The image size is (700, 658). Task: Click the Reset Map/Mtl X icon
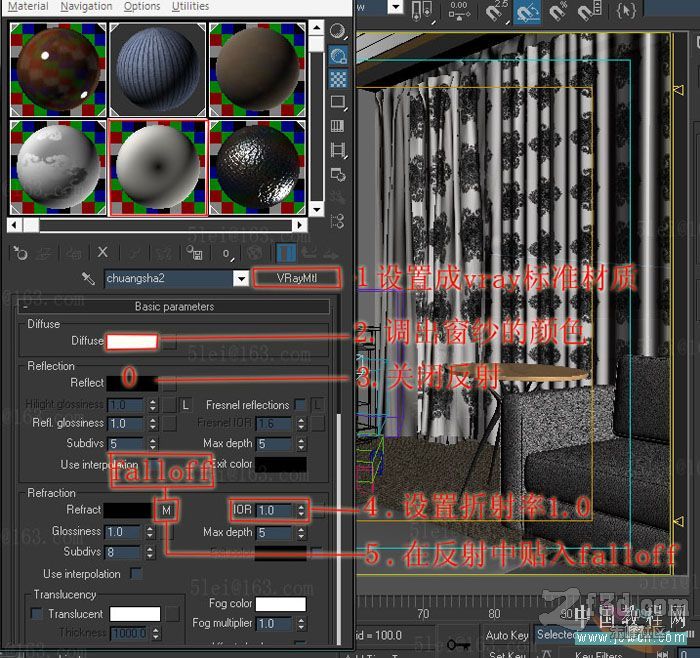point(102,253)
